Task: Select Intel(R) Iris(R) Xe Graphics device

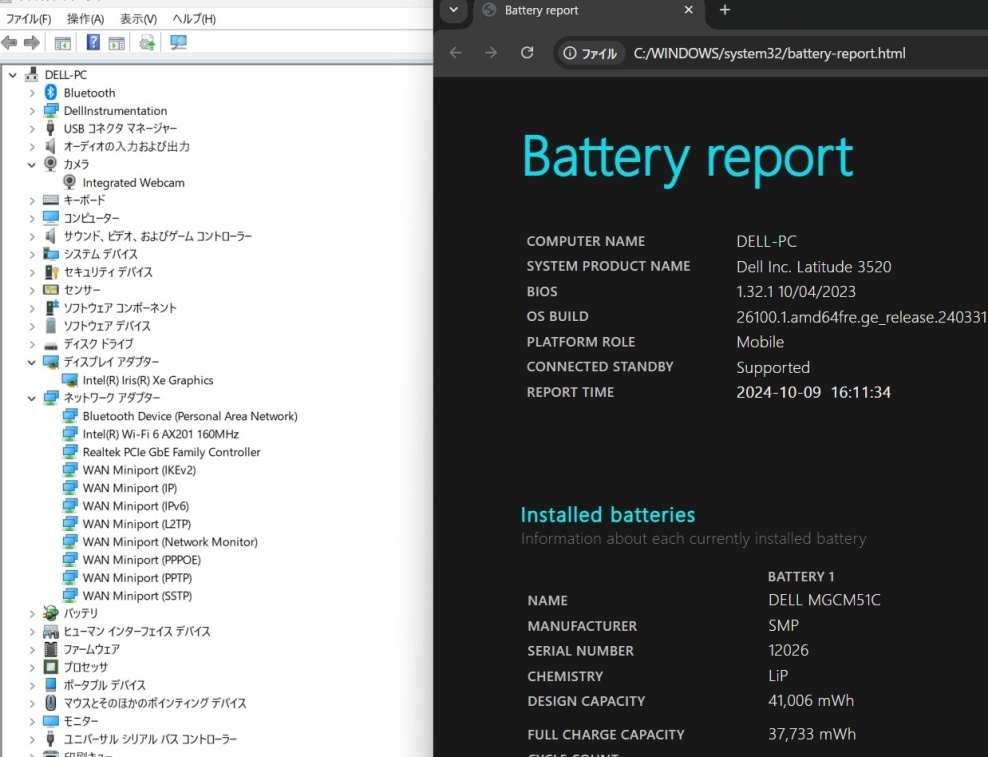Action: click(147, 380)
